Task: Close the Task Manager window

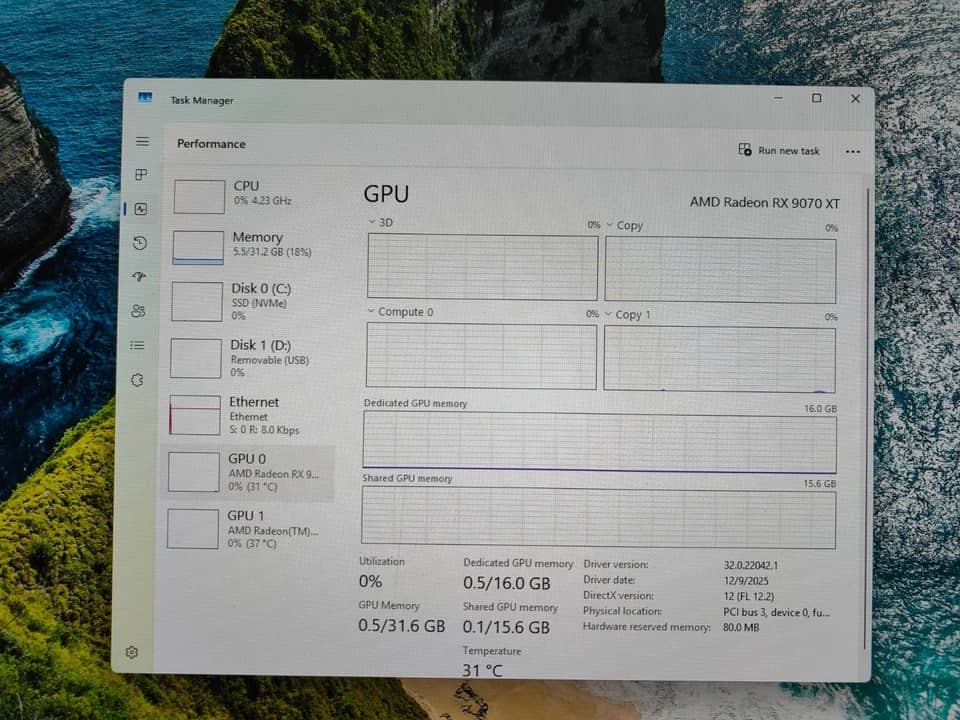Action: (x=855, y=99)
